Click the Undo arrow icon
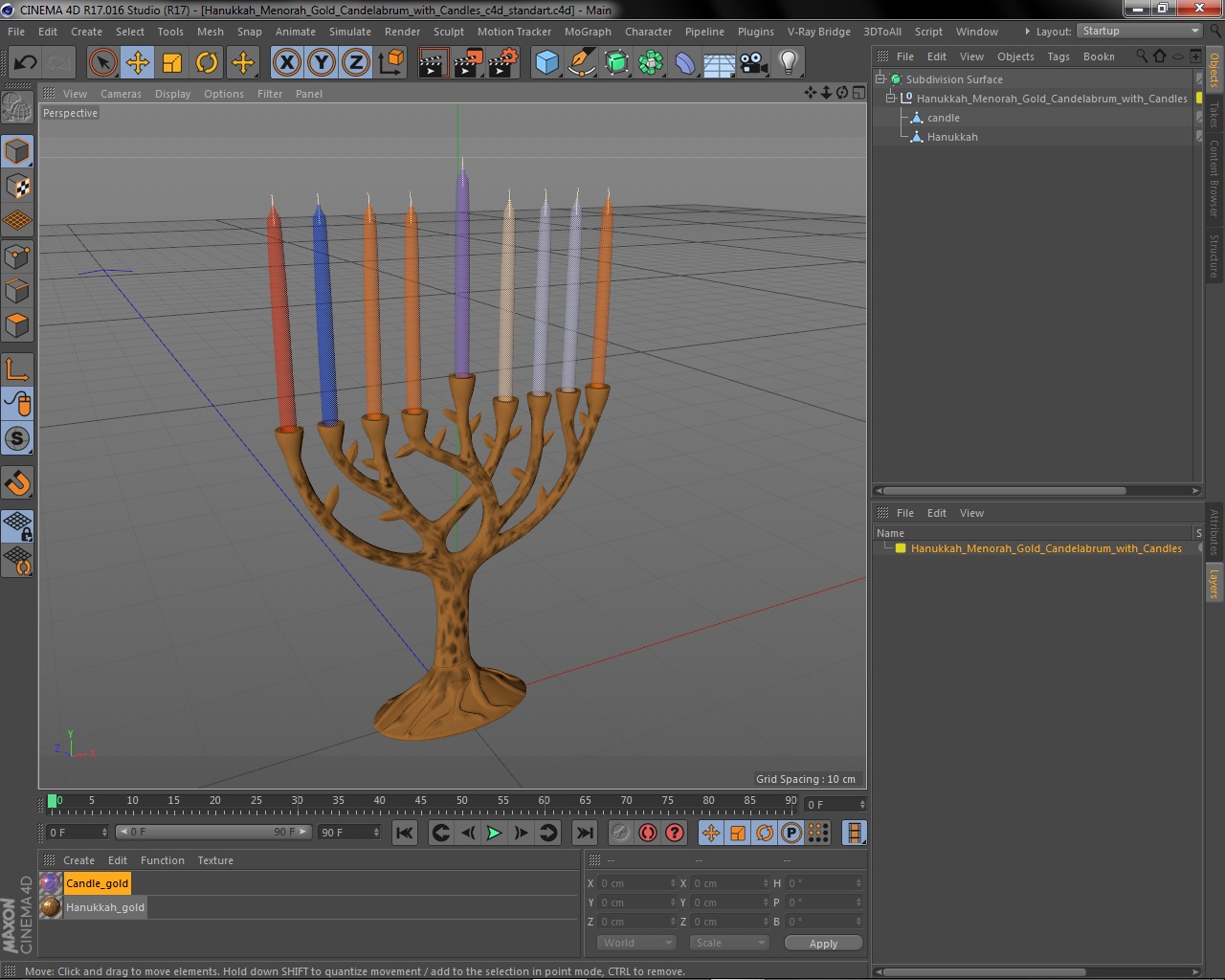 tap(25, 63)
